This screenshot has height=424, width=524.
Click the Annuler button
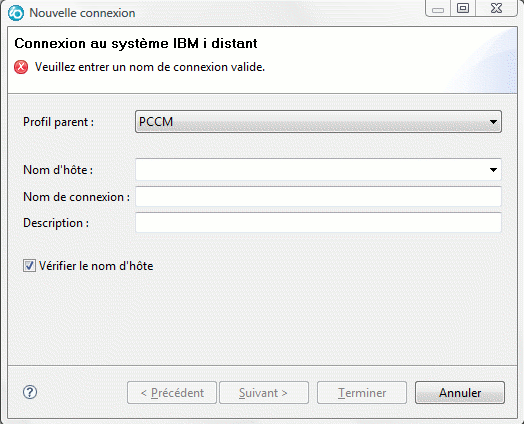click(x=460, y=393)
